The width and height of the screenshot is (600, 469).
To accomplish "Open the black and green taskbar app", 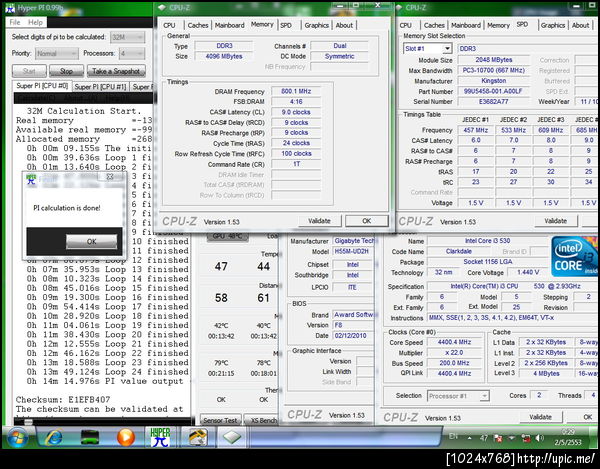I will (90, 437).
